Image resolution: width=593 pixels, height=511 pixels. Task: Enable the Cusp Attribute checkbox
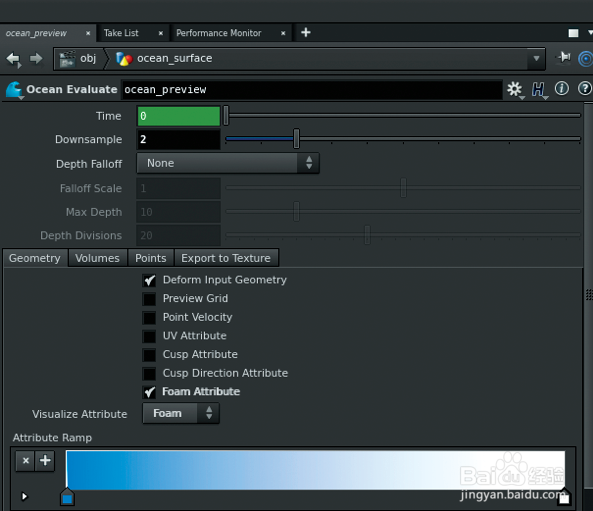pos(149,355)
